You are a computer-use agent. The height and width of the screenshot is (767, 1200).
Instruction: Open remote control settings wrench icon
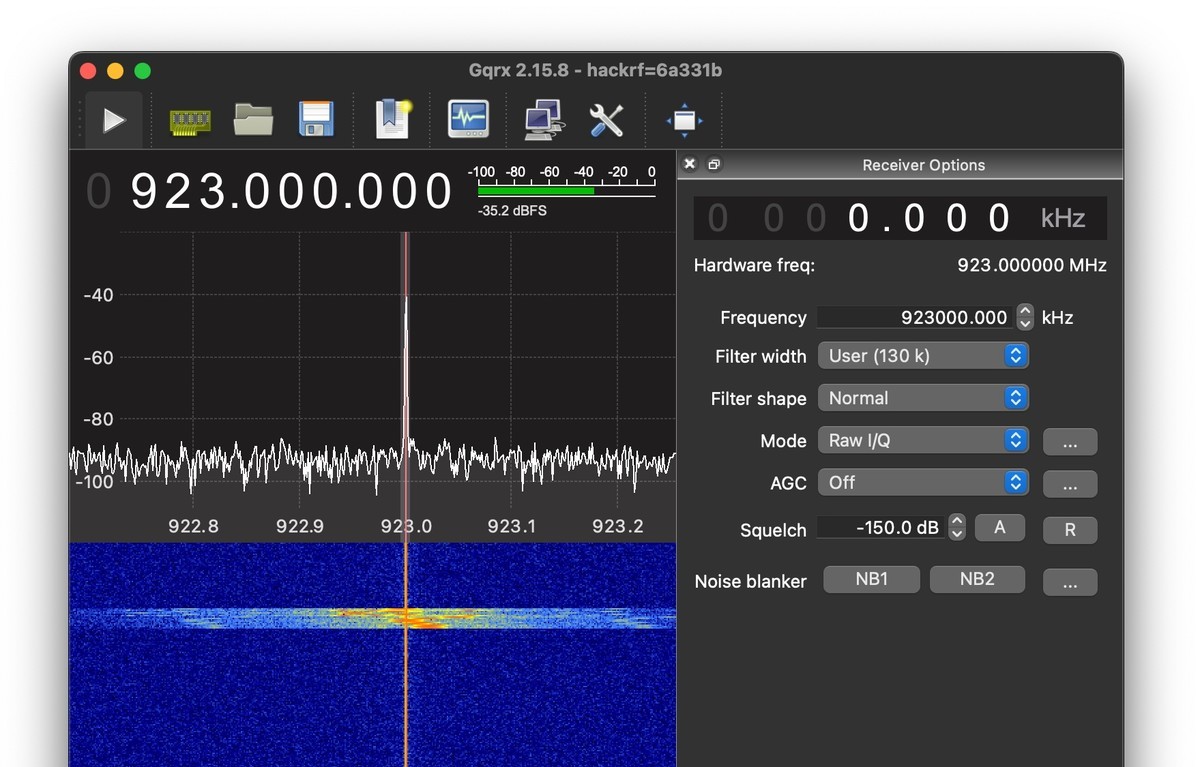click(606, 121)
